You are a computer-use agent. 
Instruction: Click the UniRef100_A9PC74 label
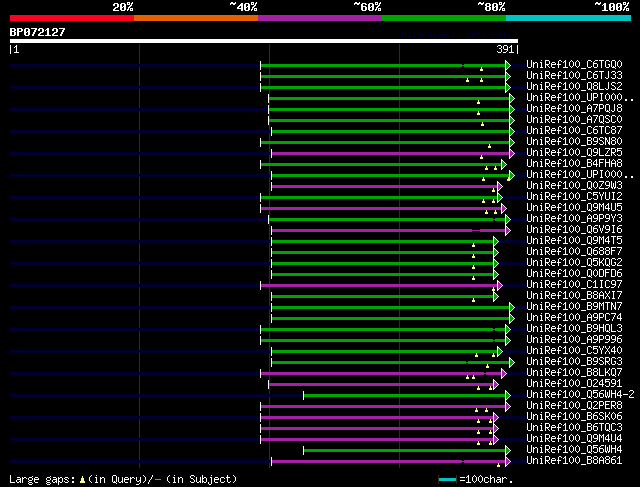574,318
